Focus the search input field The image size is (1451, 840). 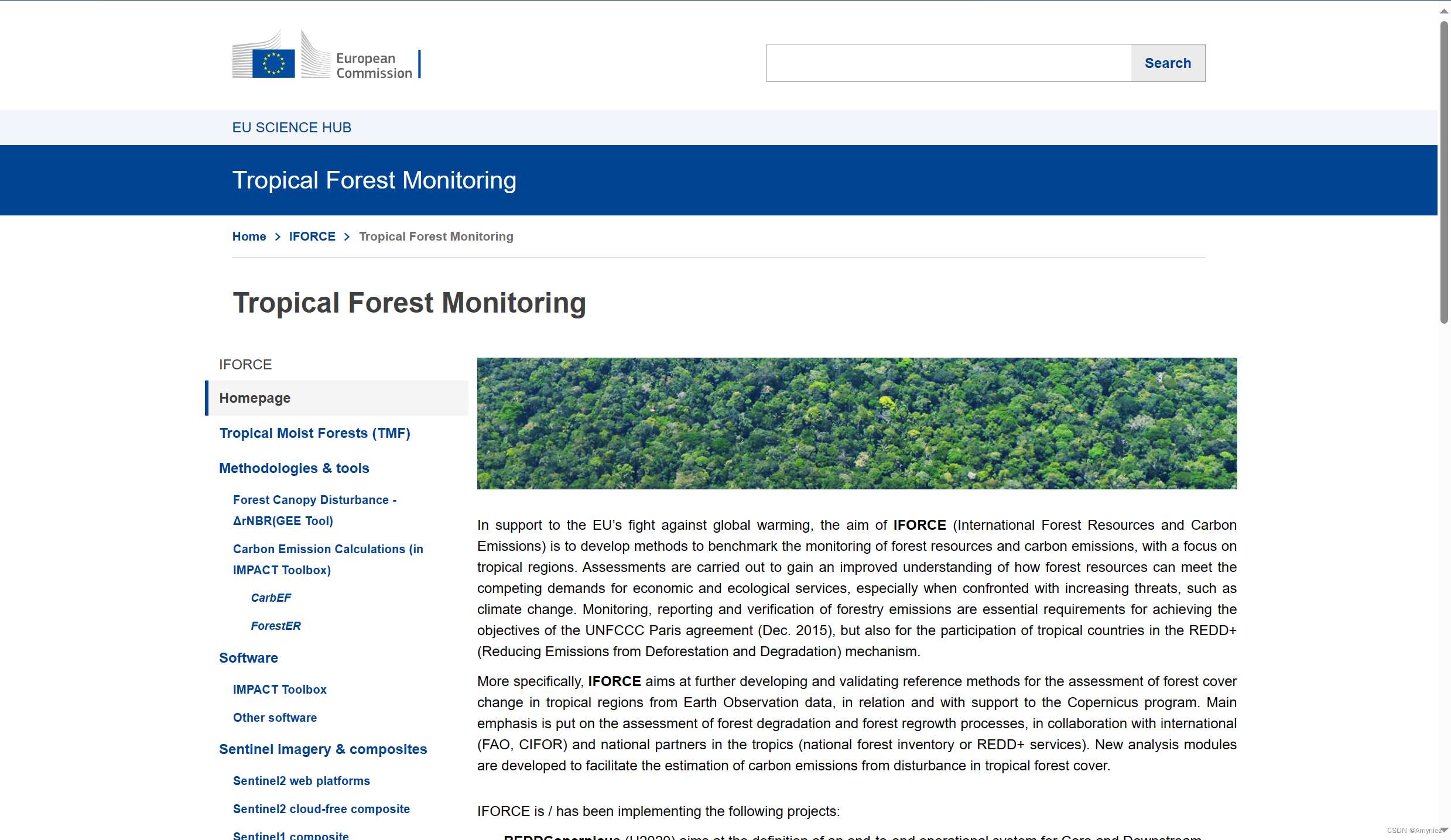point(948,63)
